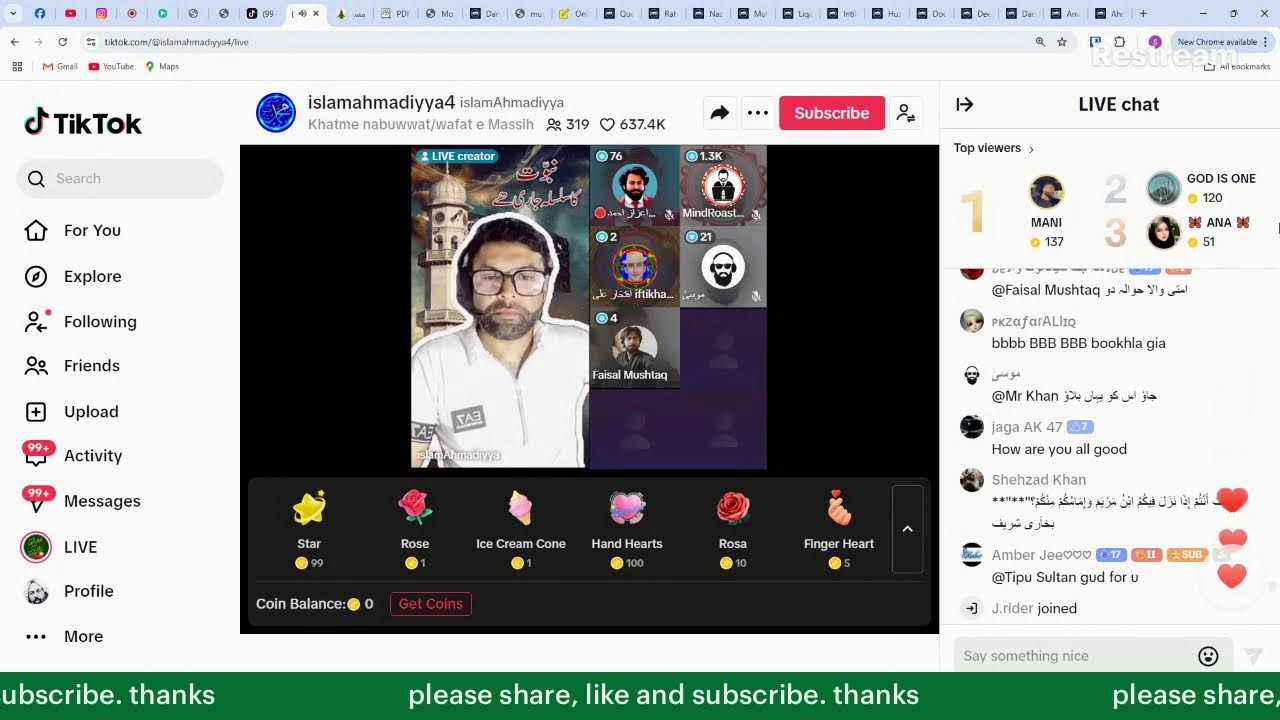Select guest tile with 76 count
This screenshot has height=720, width=1280.
[634, 184]
